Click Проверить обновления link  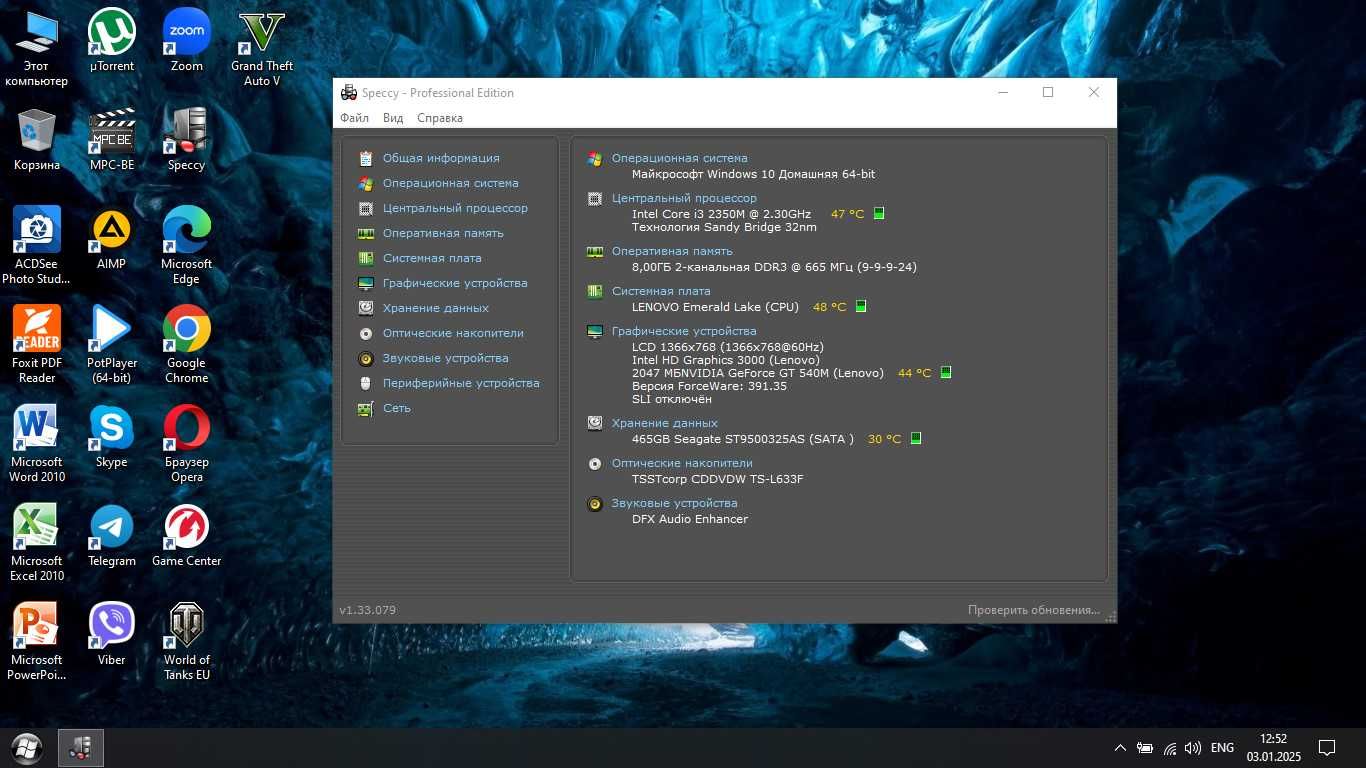tap(1034, 610)
